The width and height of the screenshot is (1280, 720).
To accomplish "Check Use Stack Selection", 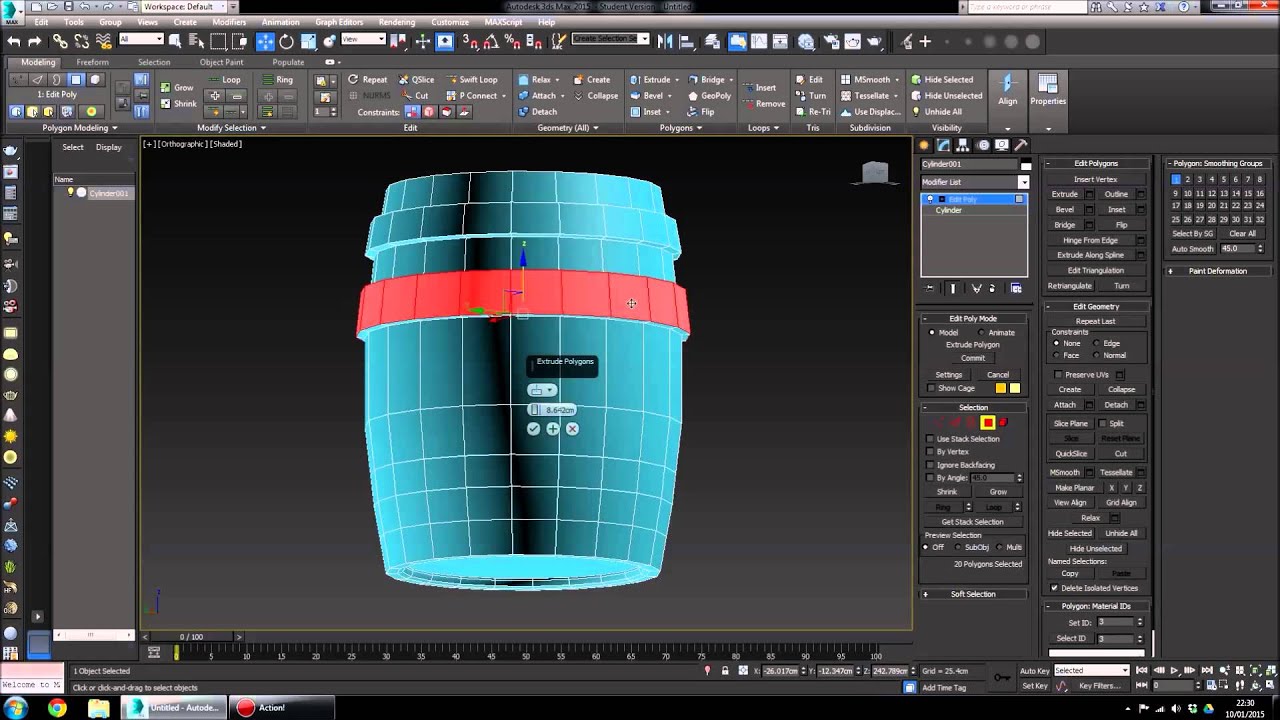I will (x=930, y=439).
